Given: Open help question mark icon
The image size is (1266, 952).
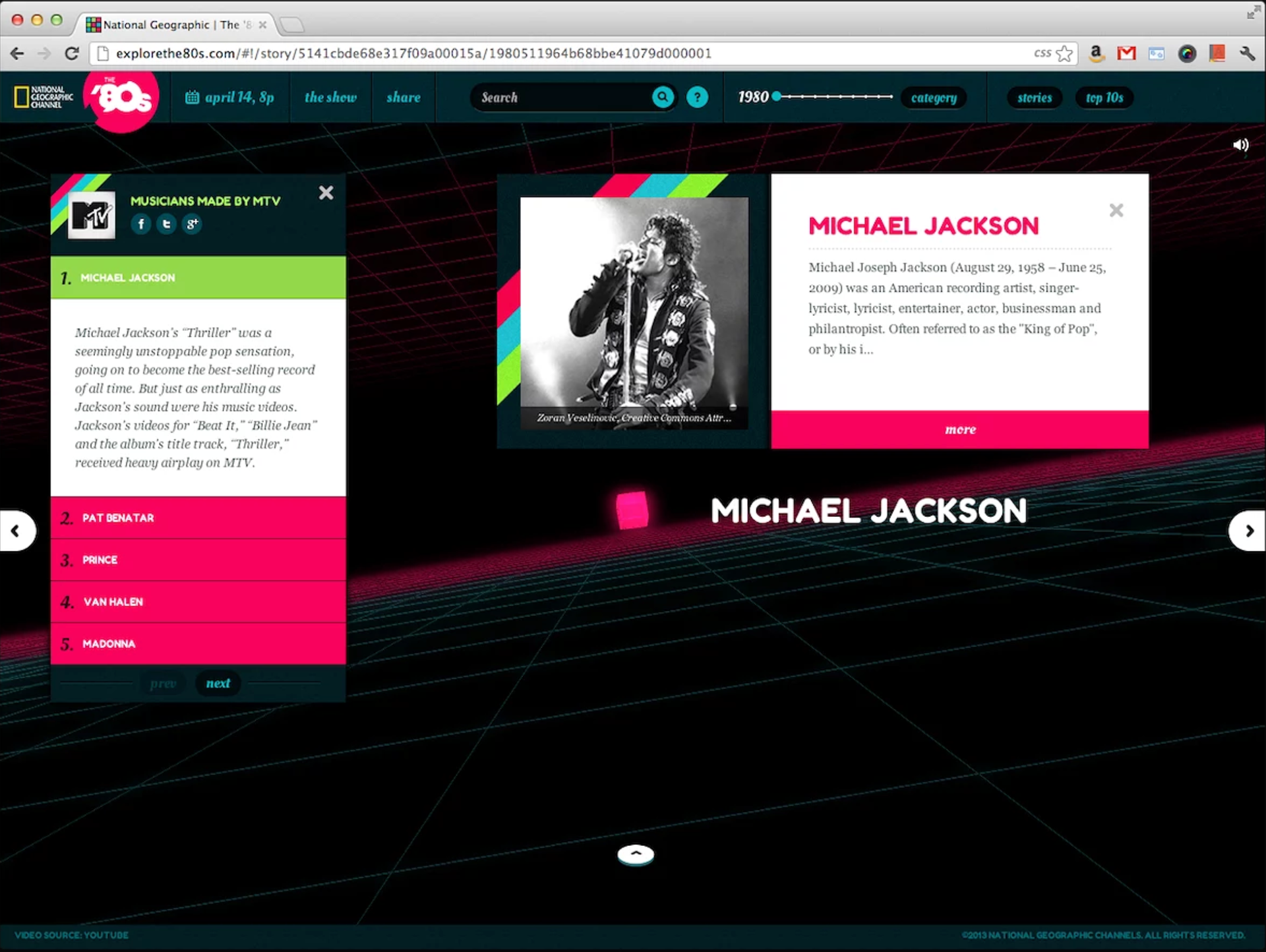Looking at the screenshot, I should (697, 97).
